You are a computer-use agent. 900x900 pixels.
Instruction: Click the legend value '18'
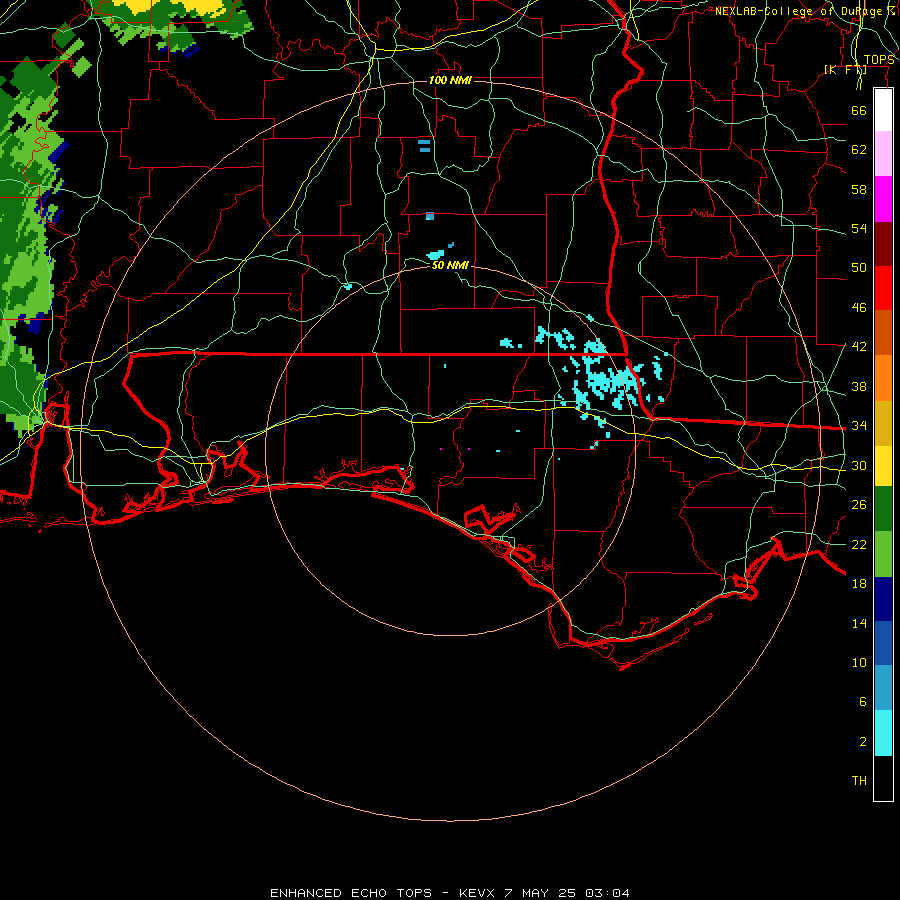point(859,584)
